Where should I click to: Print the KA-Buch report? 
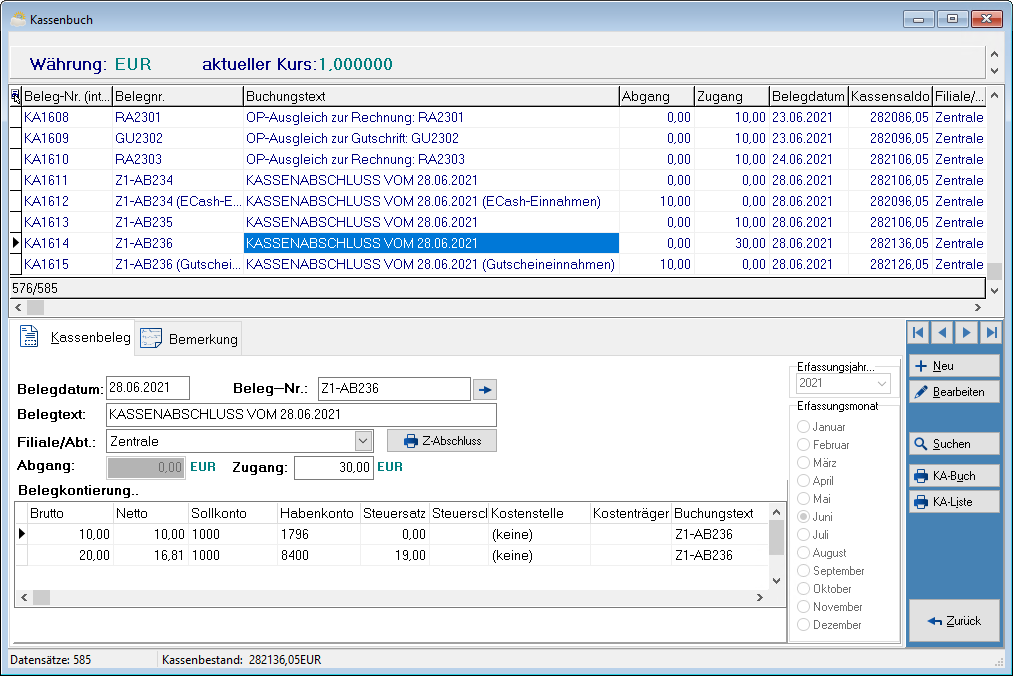pos(954,476)
